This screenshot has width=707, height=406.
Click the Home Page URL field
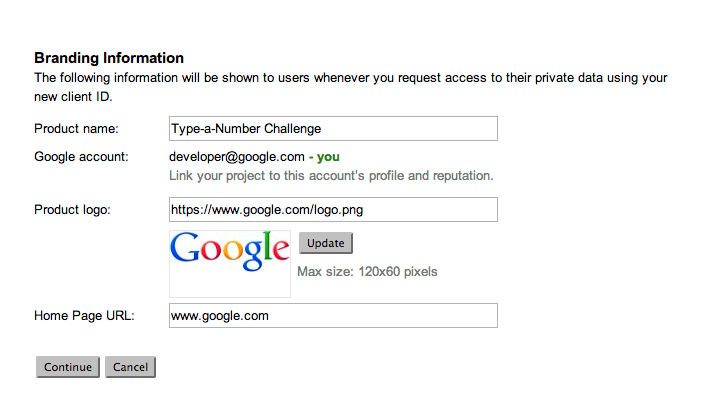point(333,316)
